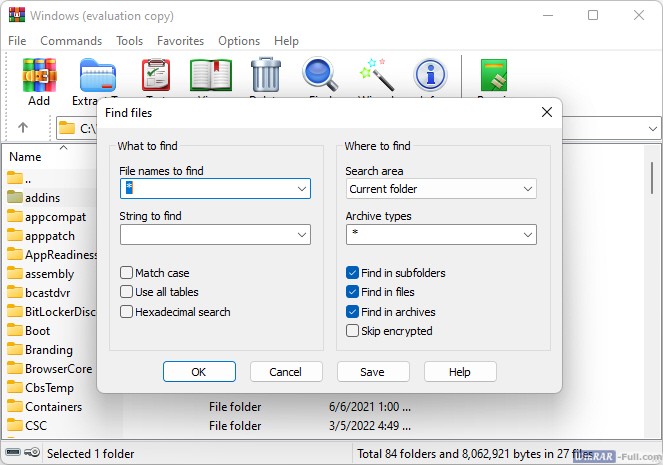This screenshot has height=465, width=663.
Task: Click the Test archive toolbar icon
Action: (x=155, y=76)
